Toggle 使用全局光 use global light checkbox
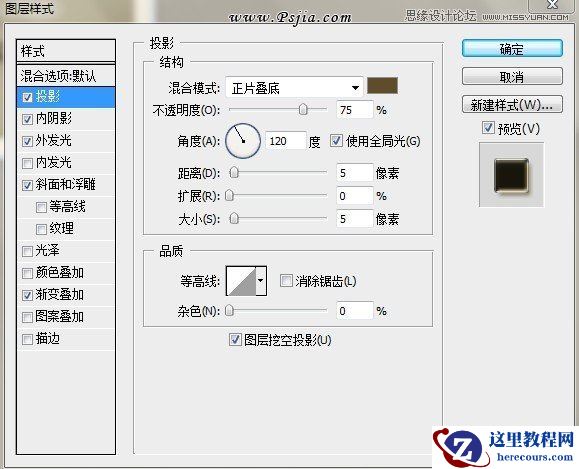The width and height of the screenshot is (579, 469). point(336,141)
